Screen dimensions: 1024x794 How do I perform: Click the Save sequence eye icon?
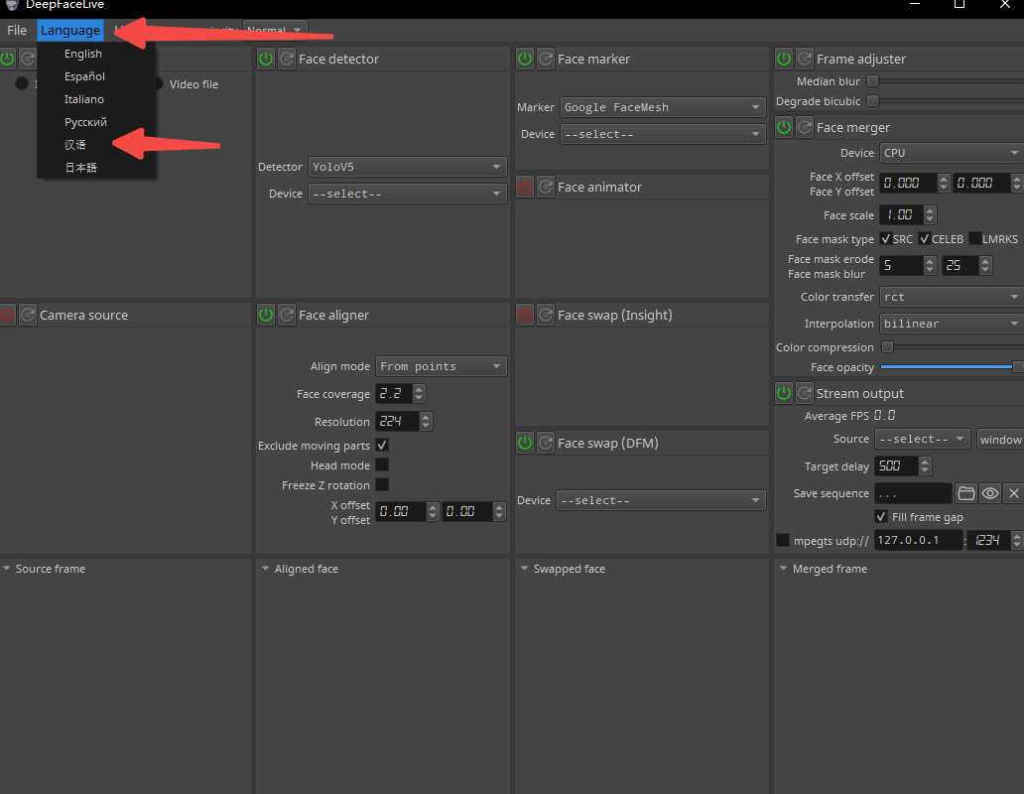[990, 493]
